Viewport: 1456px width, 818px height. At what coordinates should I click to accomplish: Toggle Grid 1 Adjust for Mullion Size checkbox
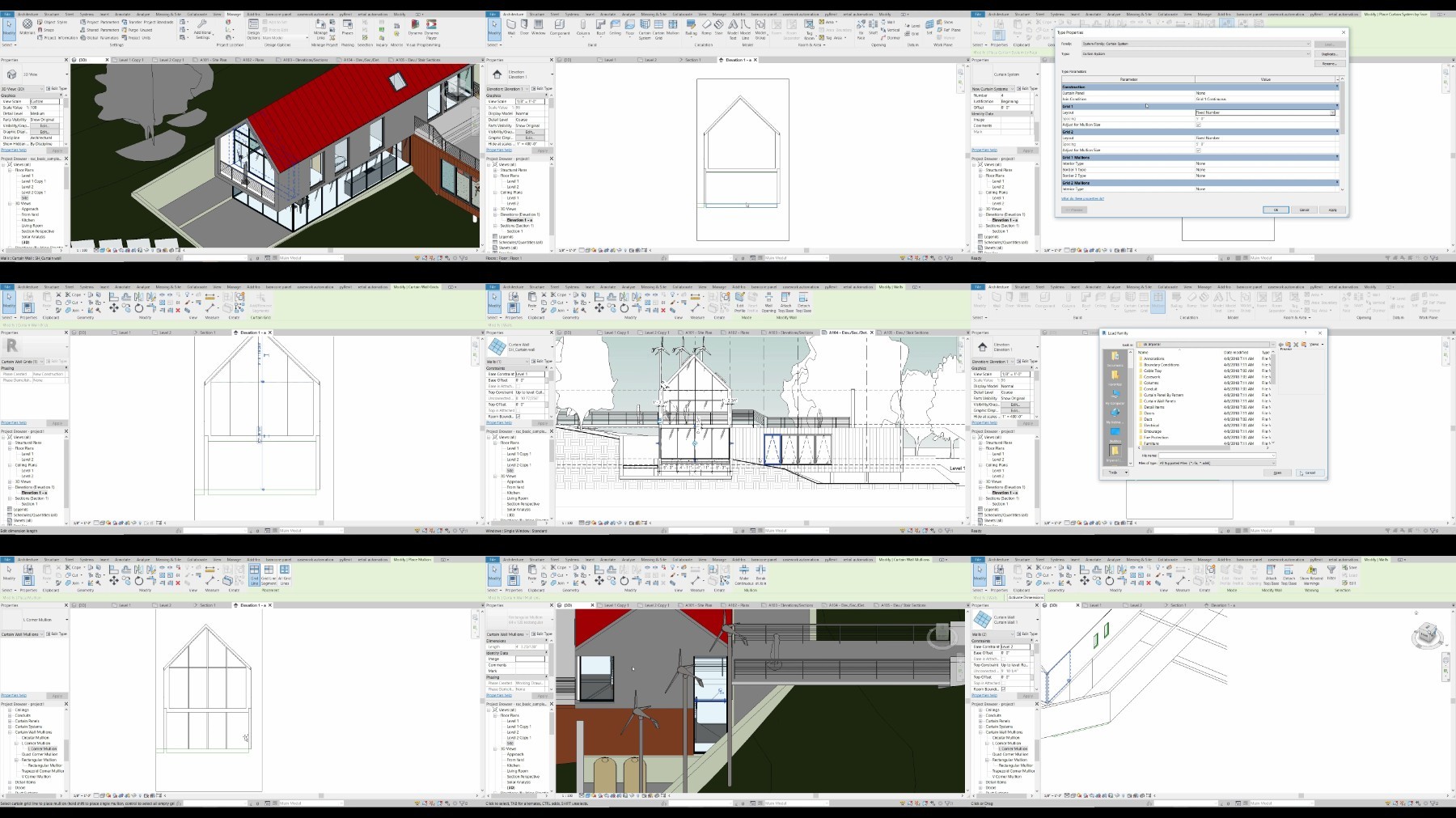[x=1199, y=125]
